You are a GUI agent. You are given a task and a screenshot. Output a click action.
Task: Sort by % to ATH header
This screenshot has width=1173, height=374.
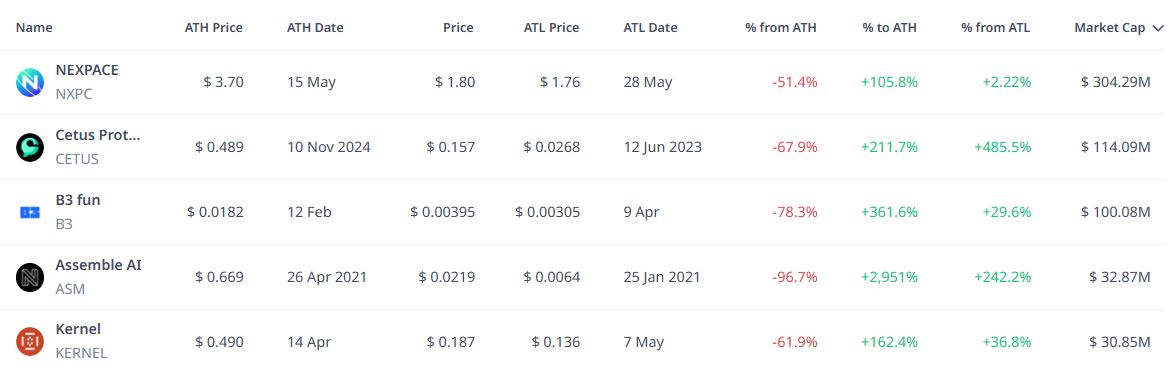point(889,28)
